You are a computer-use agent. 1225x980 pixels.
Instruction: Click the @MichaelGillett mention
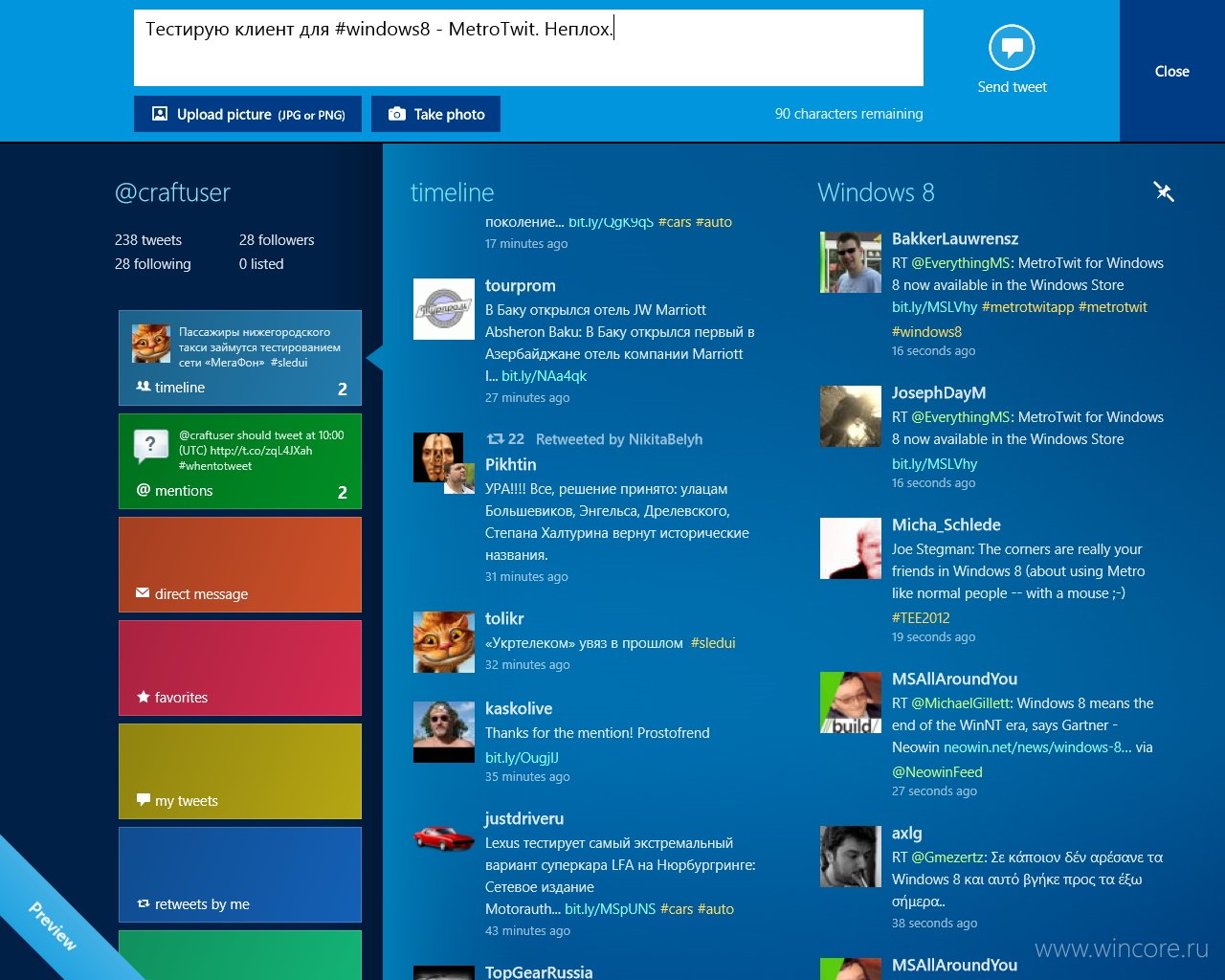(962, 703)
